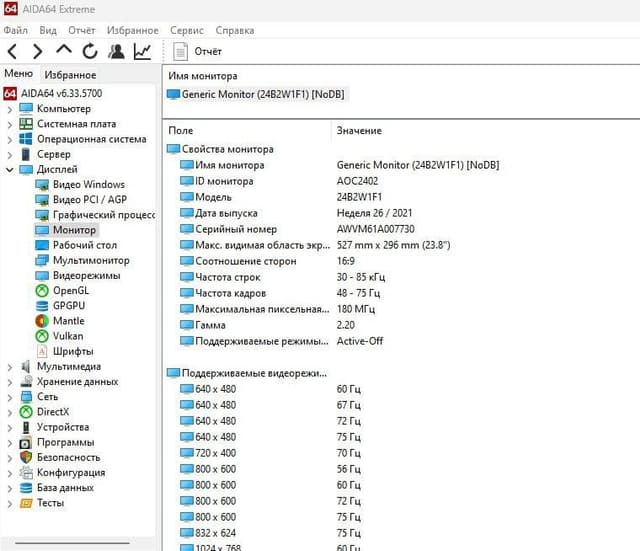Click the Сеть network icon
The width and height of the screenshot is (640, 551).
click(26, 397)
